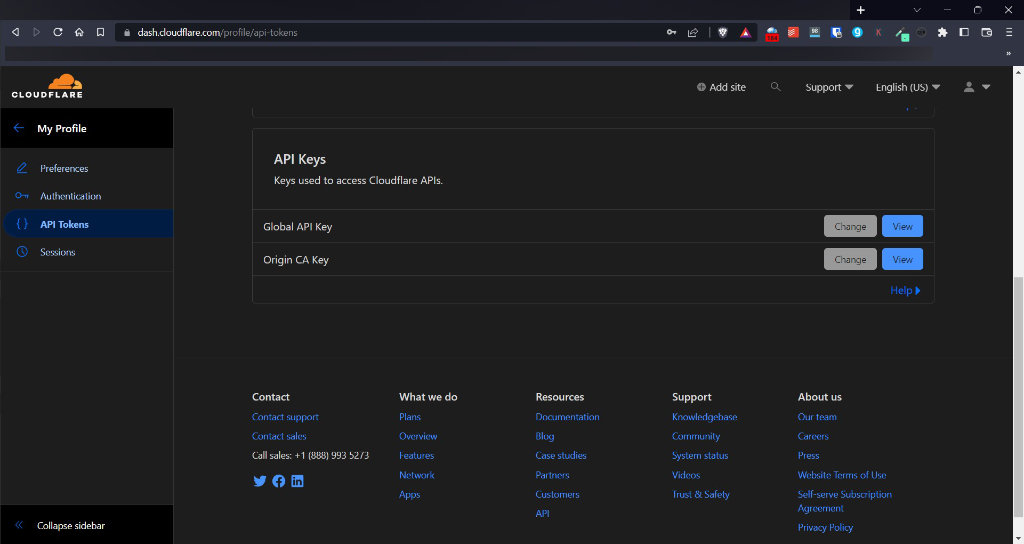Image resolution: width=1024 pixels, height=544 pixels.
Task: Open the Press link
Action: (x=808, y=455)
